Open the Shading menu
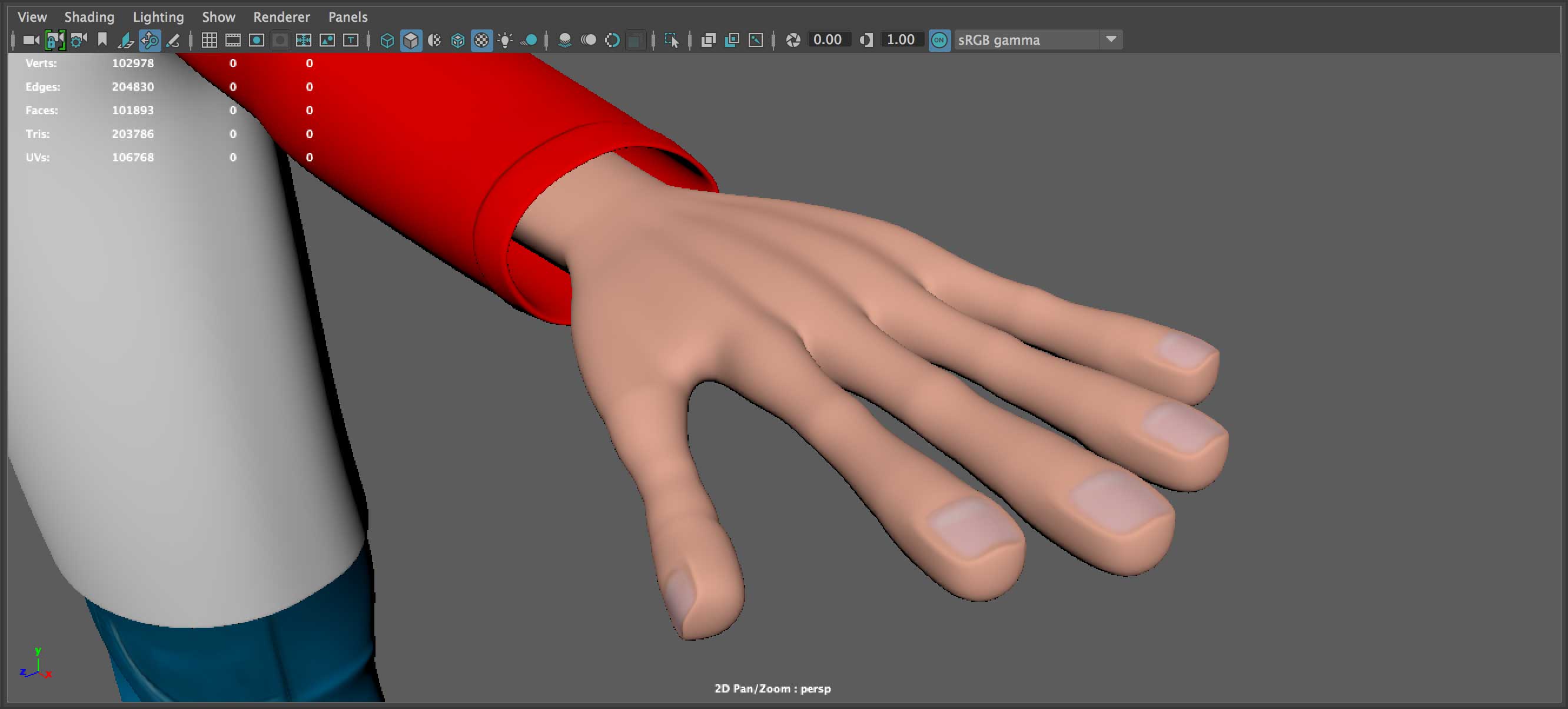Screen dimensions: 1568x709 click(x=89, y=17)
